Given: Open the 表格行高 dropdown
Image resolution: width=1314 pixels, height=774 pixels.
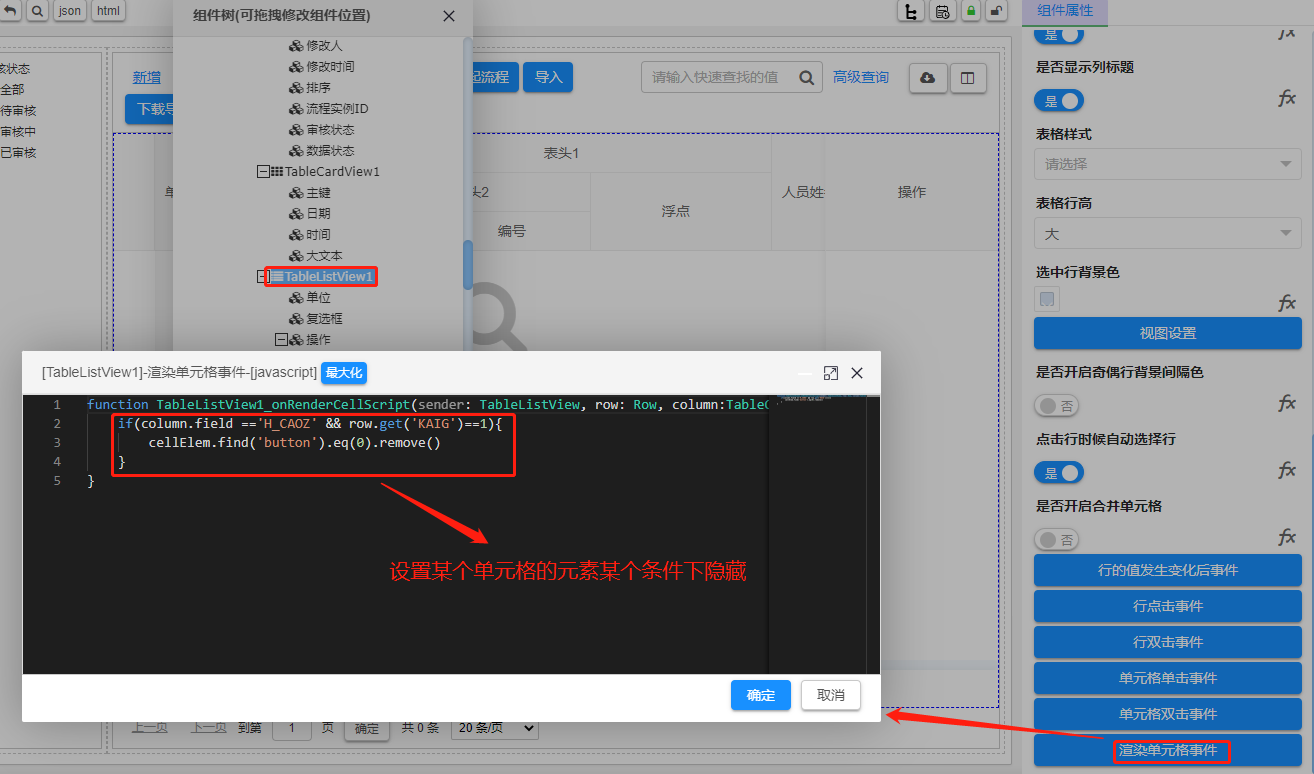Looking at the screenshot, I should 1167,234.
